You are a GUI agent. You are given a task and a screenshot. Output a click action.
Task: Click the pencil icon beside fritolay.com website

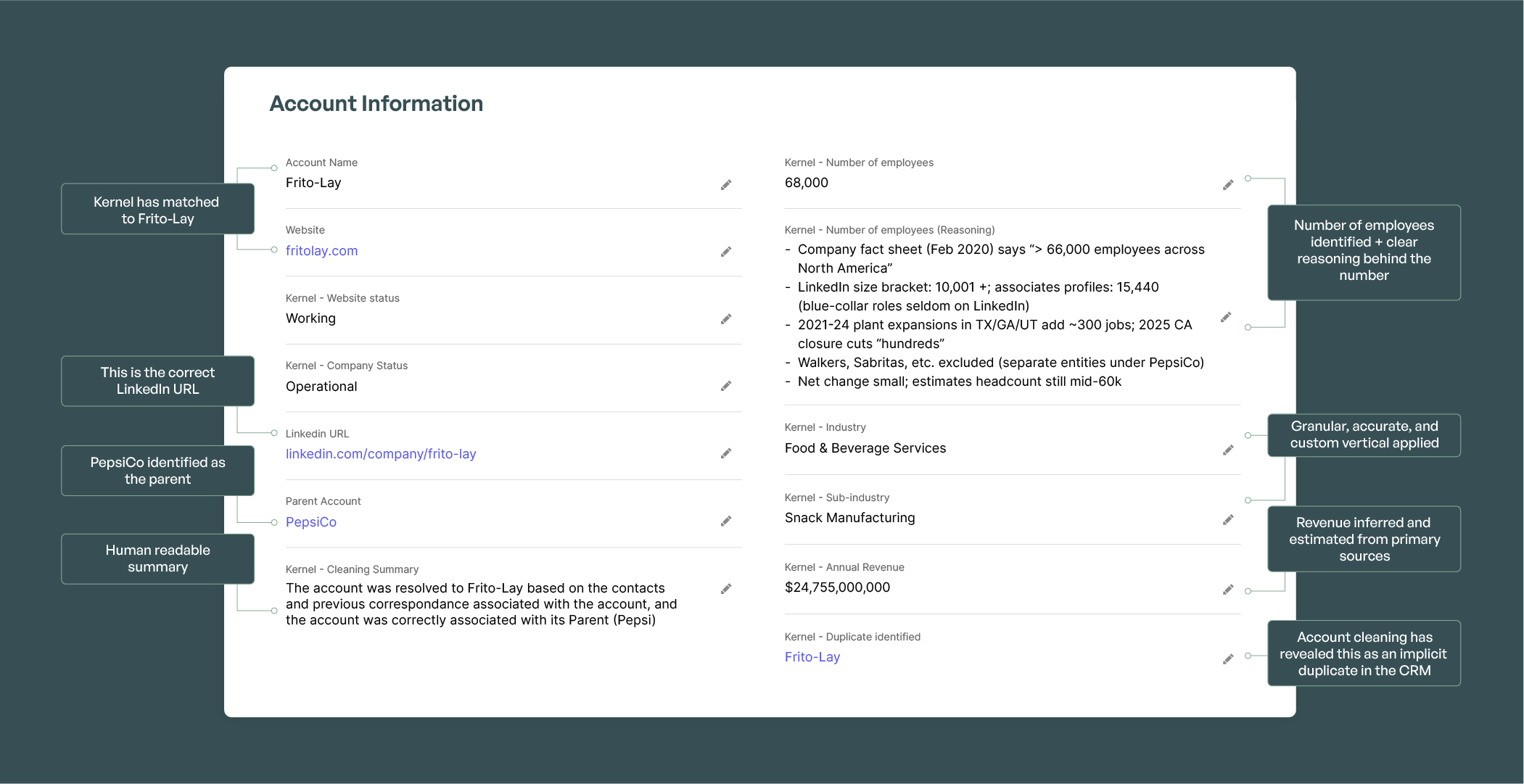(726, 252)
